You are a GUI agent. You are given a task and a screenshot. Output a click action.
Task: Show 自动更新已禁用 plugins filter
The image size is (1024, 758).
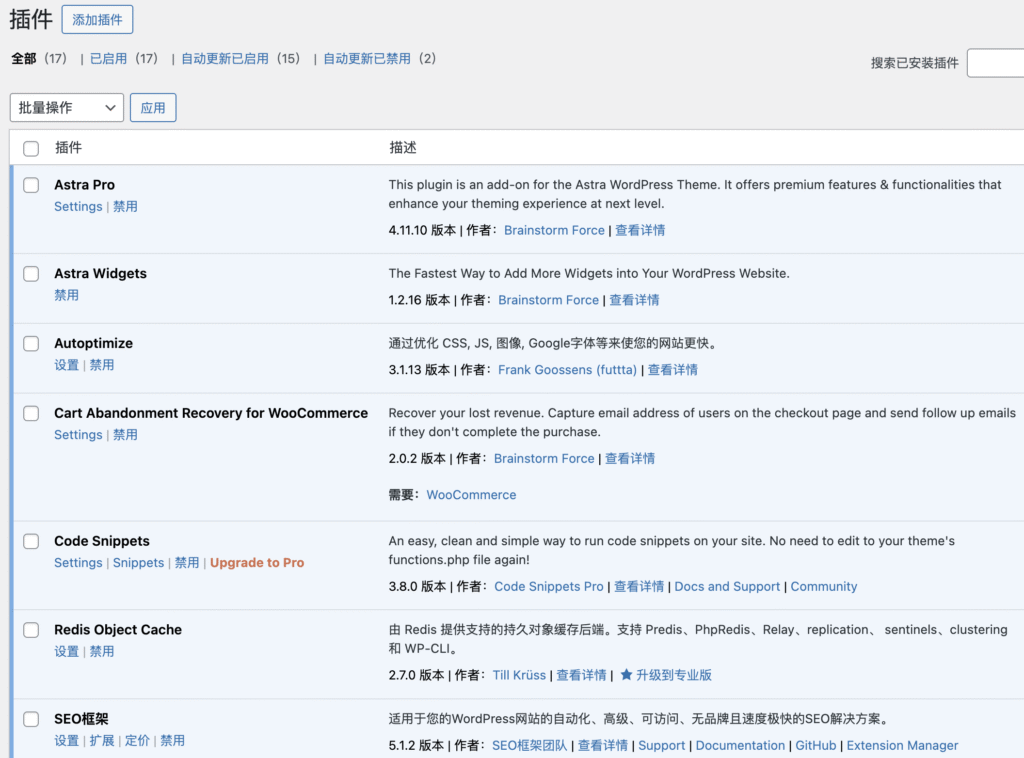(366, 59)
